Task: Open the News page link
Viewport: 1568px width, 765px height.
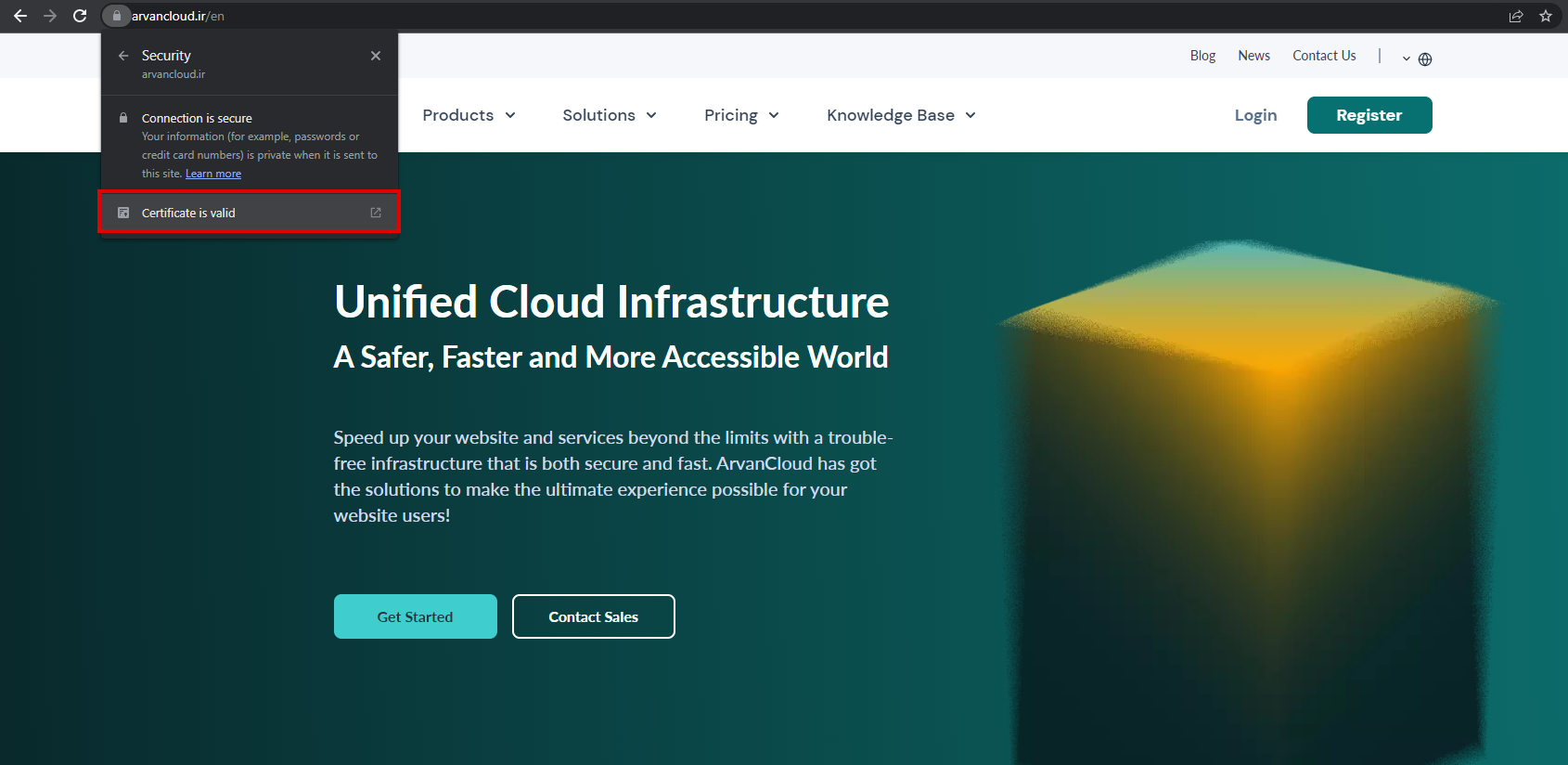Action: [x=1253, y=56]
